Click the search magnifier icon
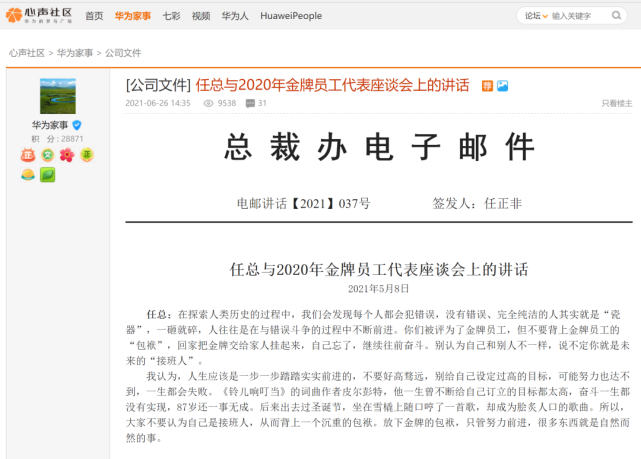Viewport: 641px width, 459px height. 616,16
